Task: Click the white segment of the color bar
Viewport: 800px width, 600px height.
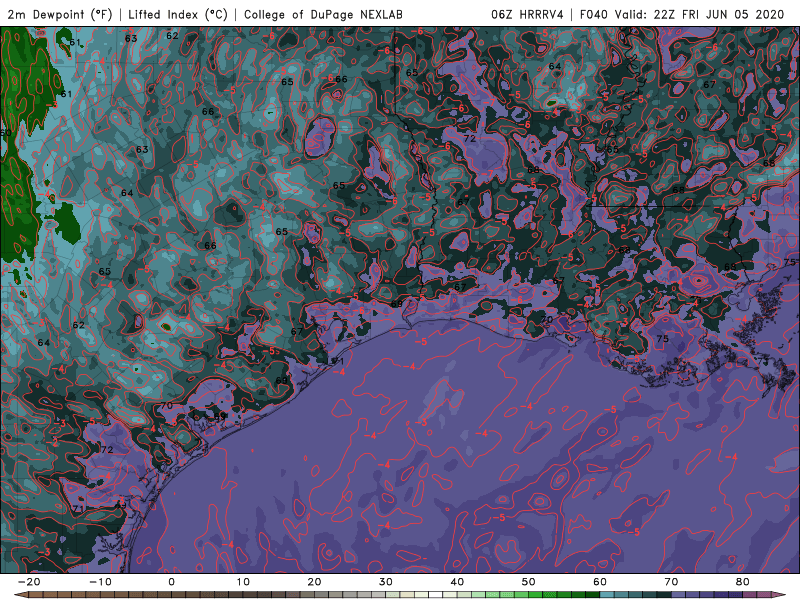Action: coord(435,594)
